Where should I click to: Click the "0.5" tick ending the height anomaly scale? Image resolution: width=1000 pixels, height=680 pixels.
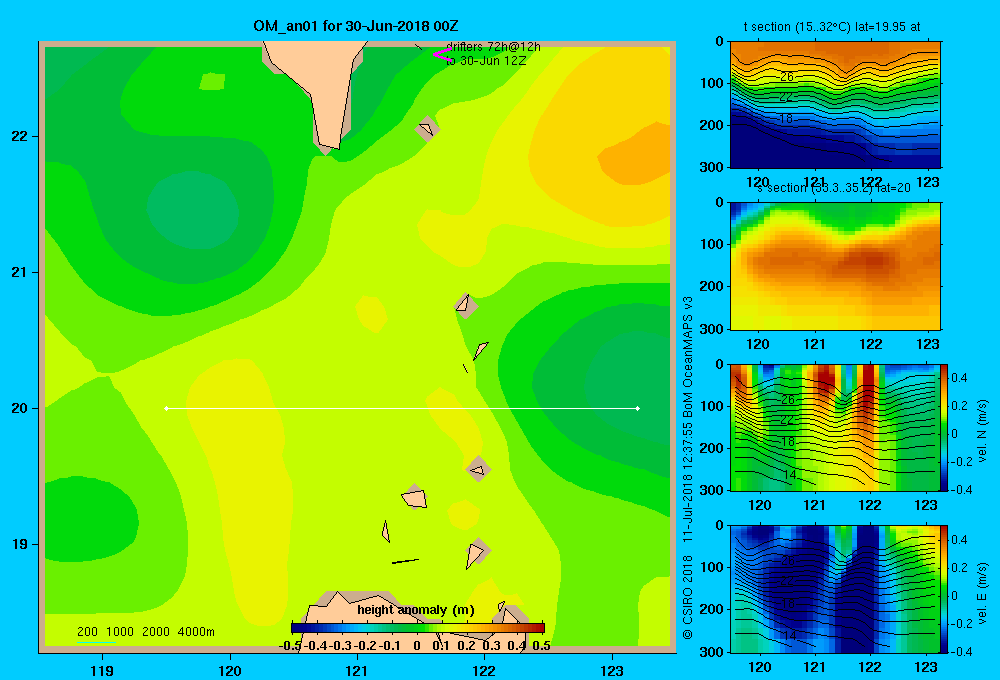tap(541, 646)
